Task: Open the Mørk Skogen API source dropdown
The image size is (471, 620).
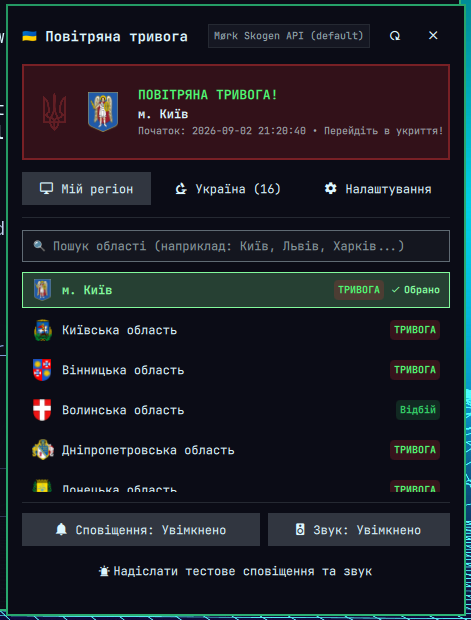Action: pos(289,36)
